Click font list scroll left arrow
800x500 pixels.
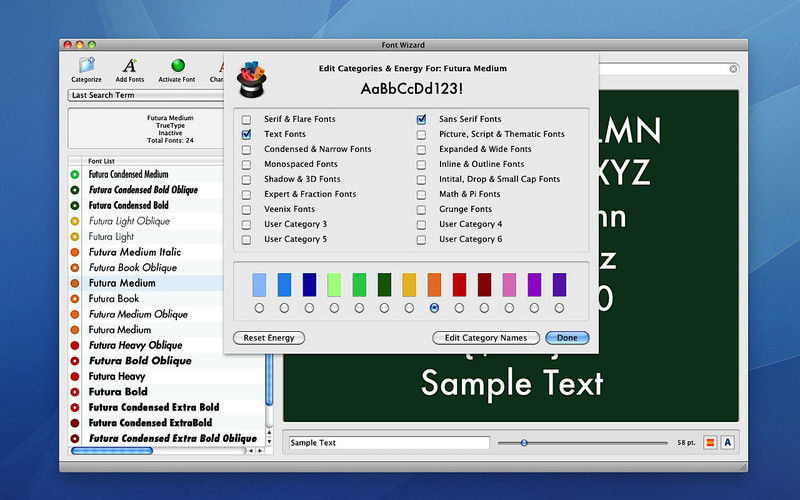pyautogui.click(x=252, y=451)
